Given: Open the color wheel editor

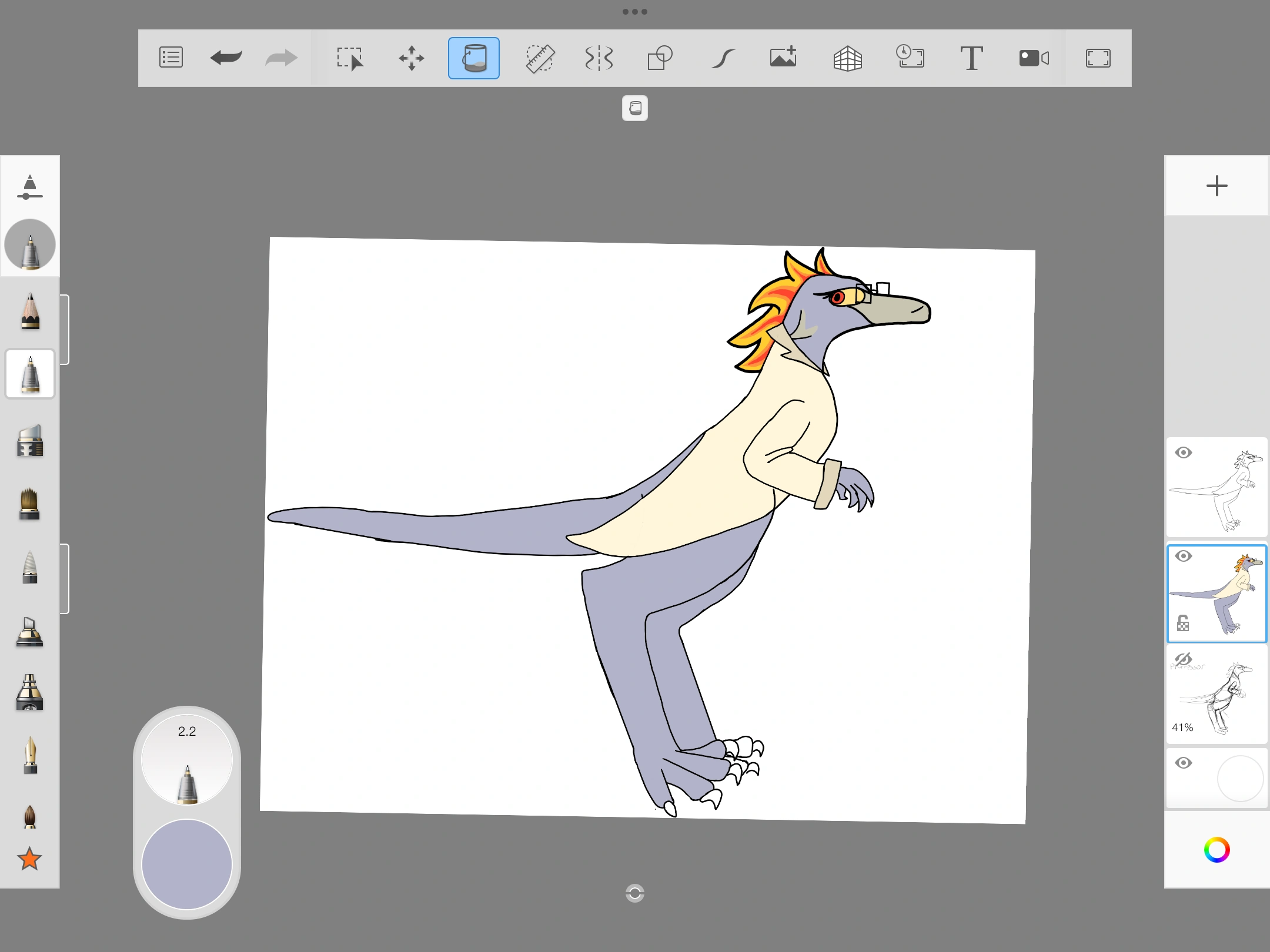Looking at the screenshot, I should (x=1216, y=850).
